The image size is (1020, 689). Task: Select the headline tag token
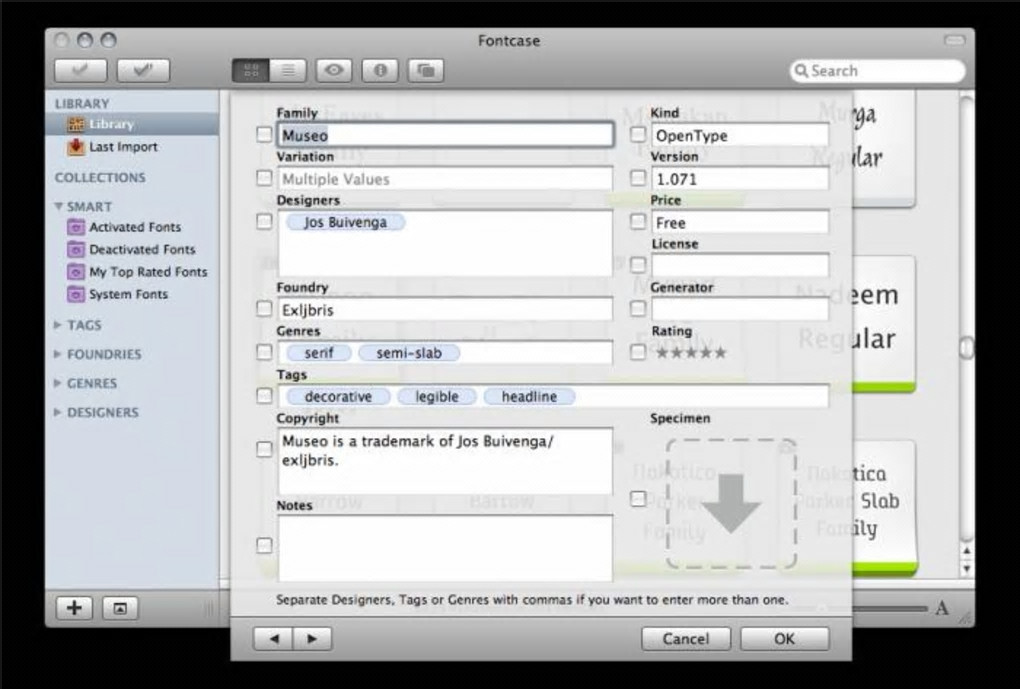[x=529, y=397]
